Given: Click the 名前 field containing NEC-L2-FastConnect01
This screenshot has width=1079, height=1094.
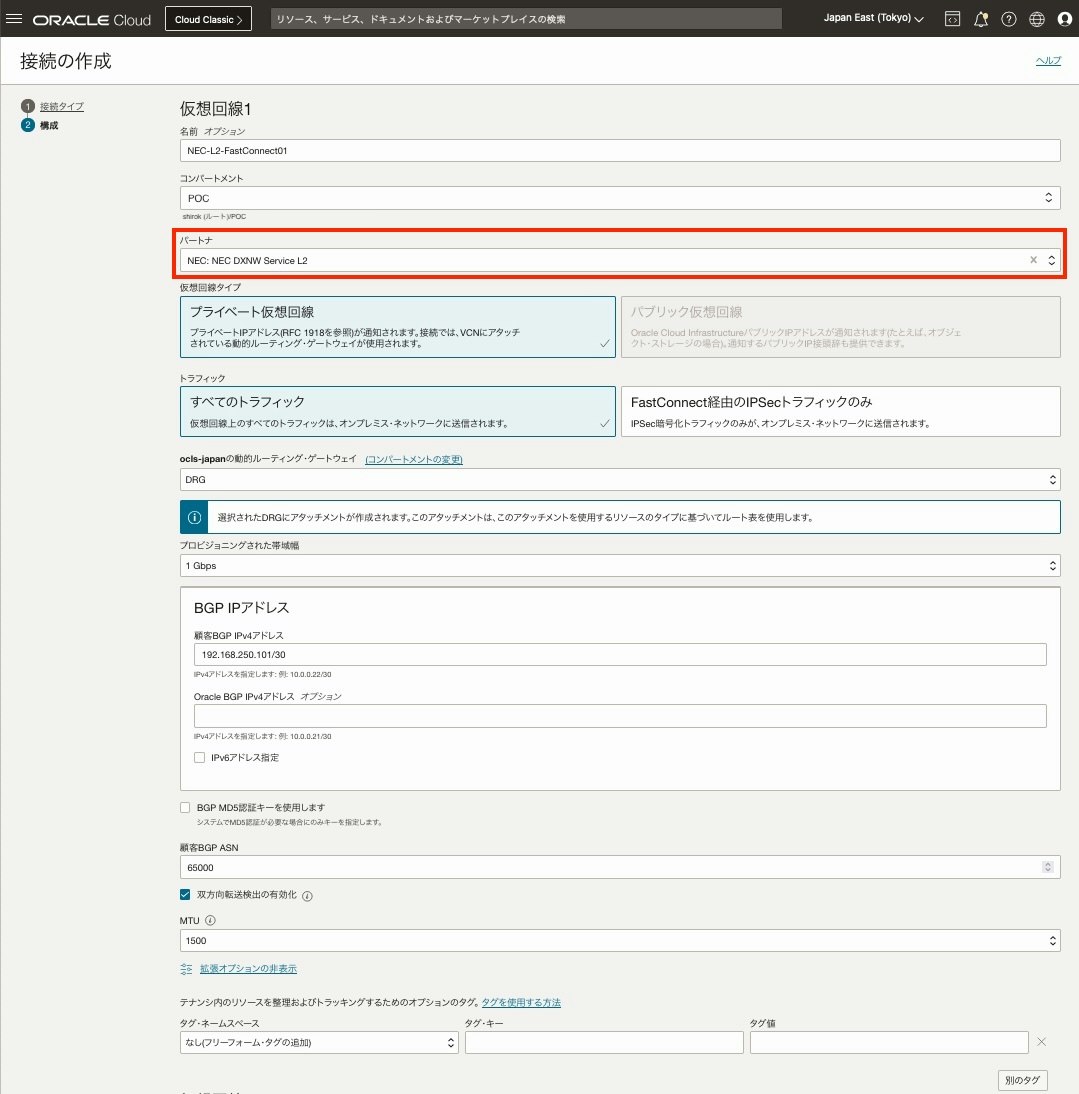Looking at the screenshot, I should point(620,151).
